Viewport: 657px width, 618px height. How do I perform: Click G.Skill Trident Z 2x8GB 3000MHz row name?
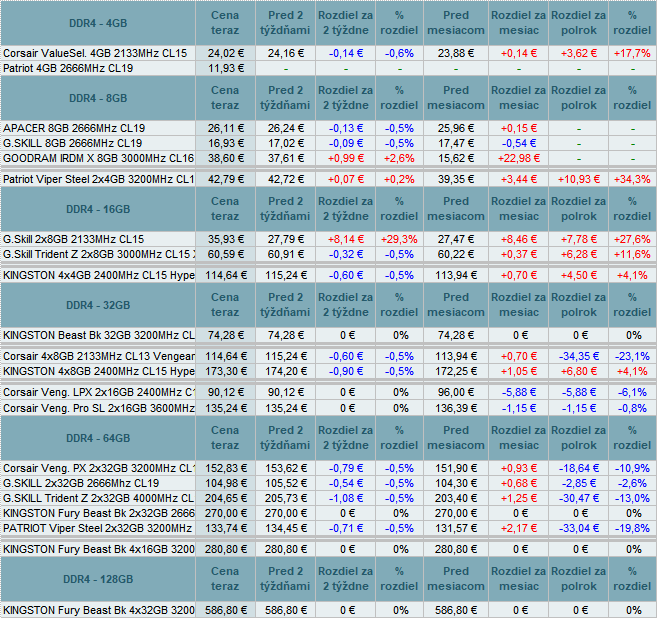coord(98,254)
